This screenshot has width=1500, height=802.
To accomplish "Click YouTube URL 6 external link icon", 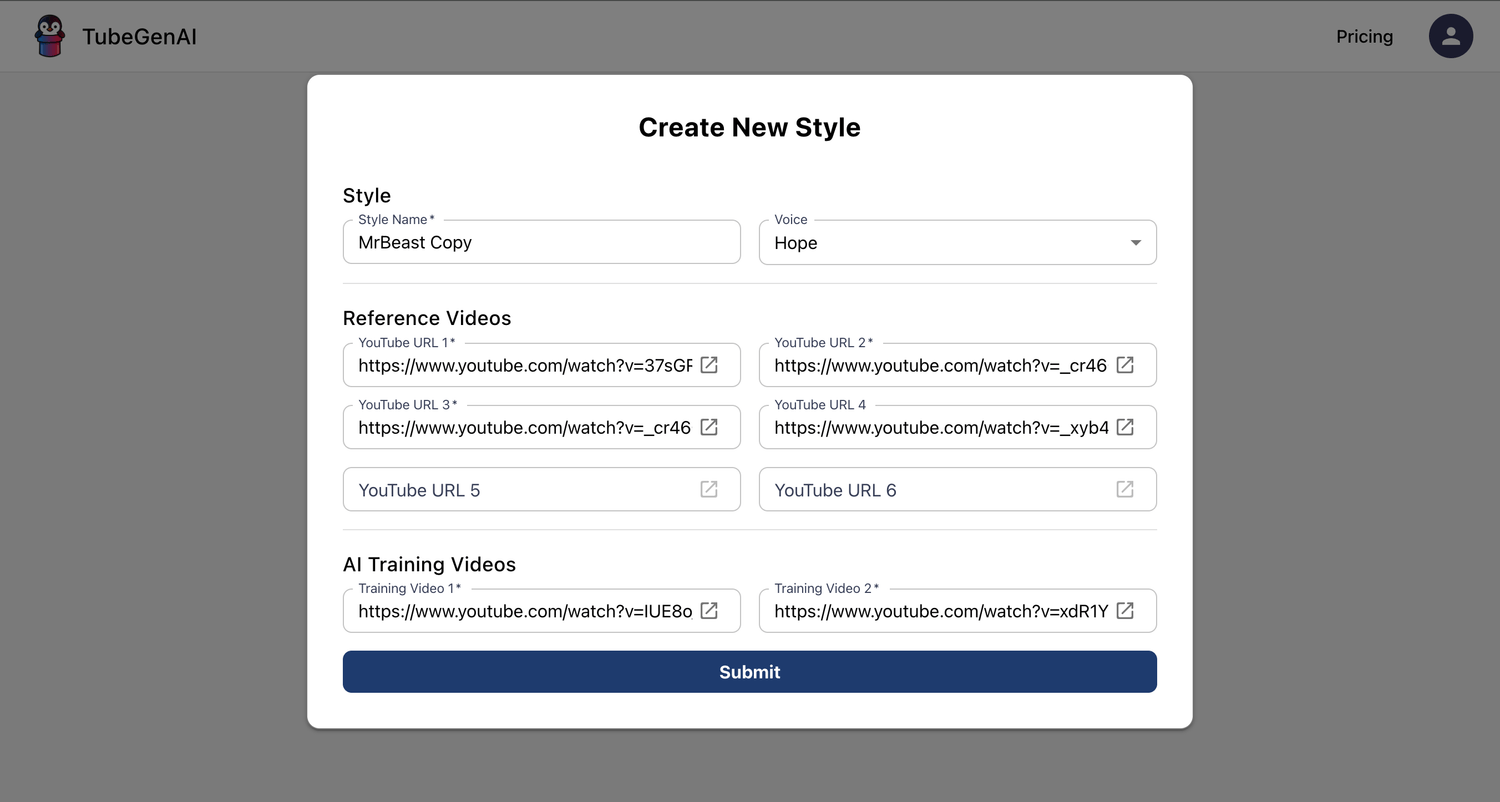I will (1125, 489).
